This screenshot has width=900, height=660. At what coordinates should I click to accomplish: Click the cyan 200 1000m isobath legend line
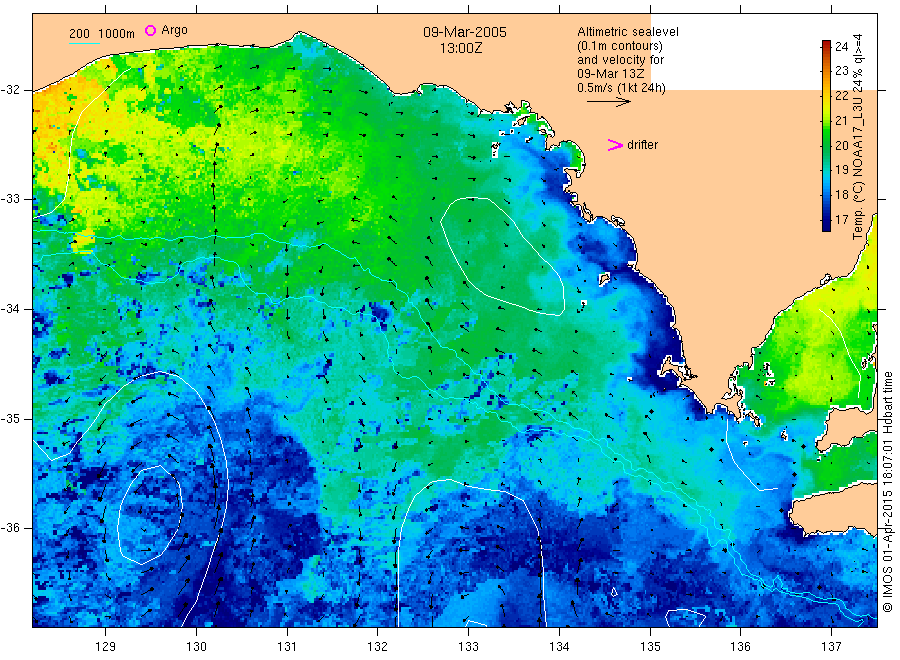84,43
